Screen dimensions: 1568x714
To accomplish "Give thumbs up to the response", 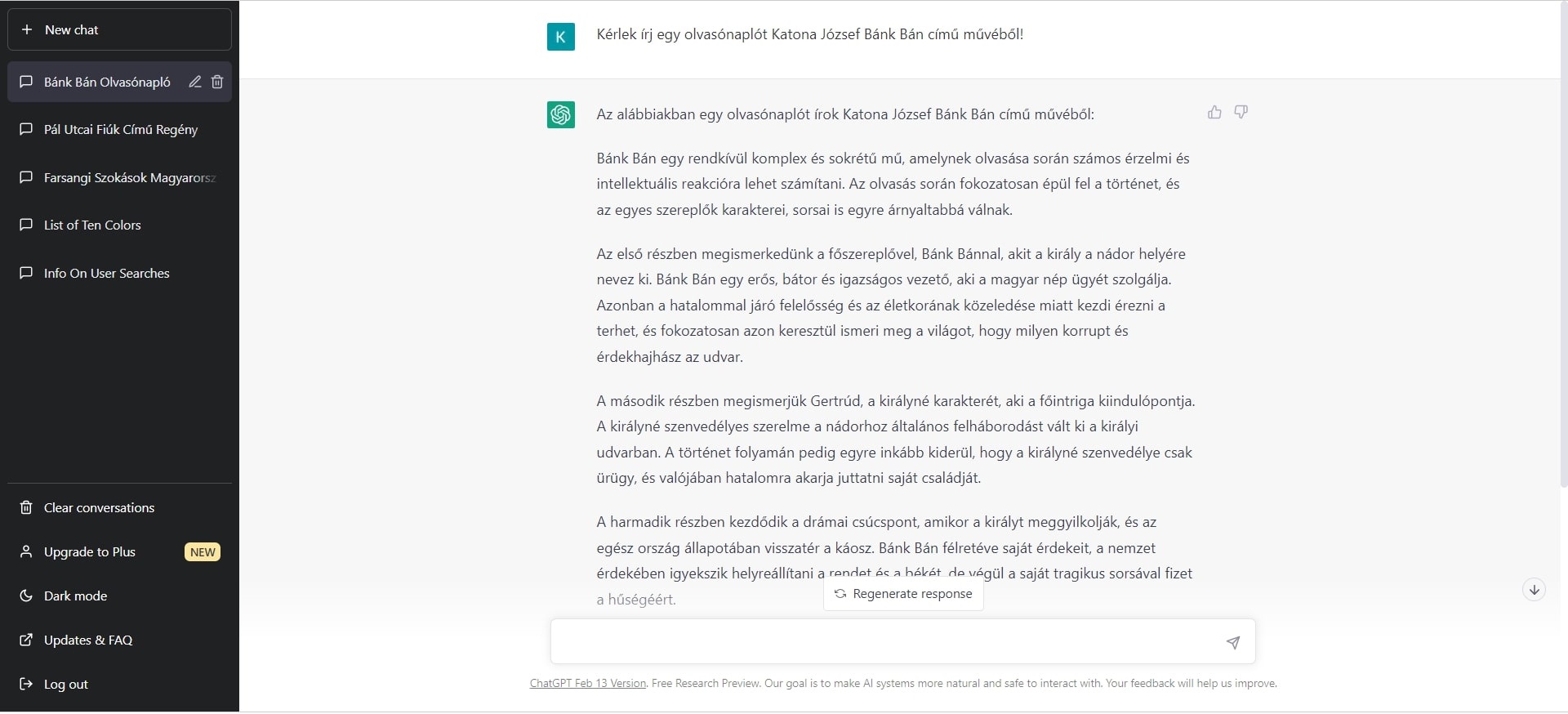I will [1214, 112].
